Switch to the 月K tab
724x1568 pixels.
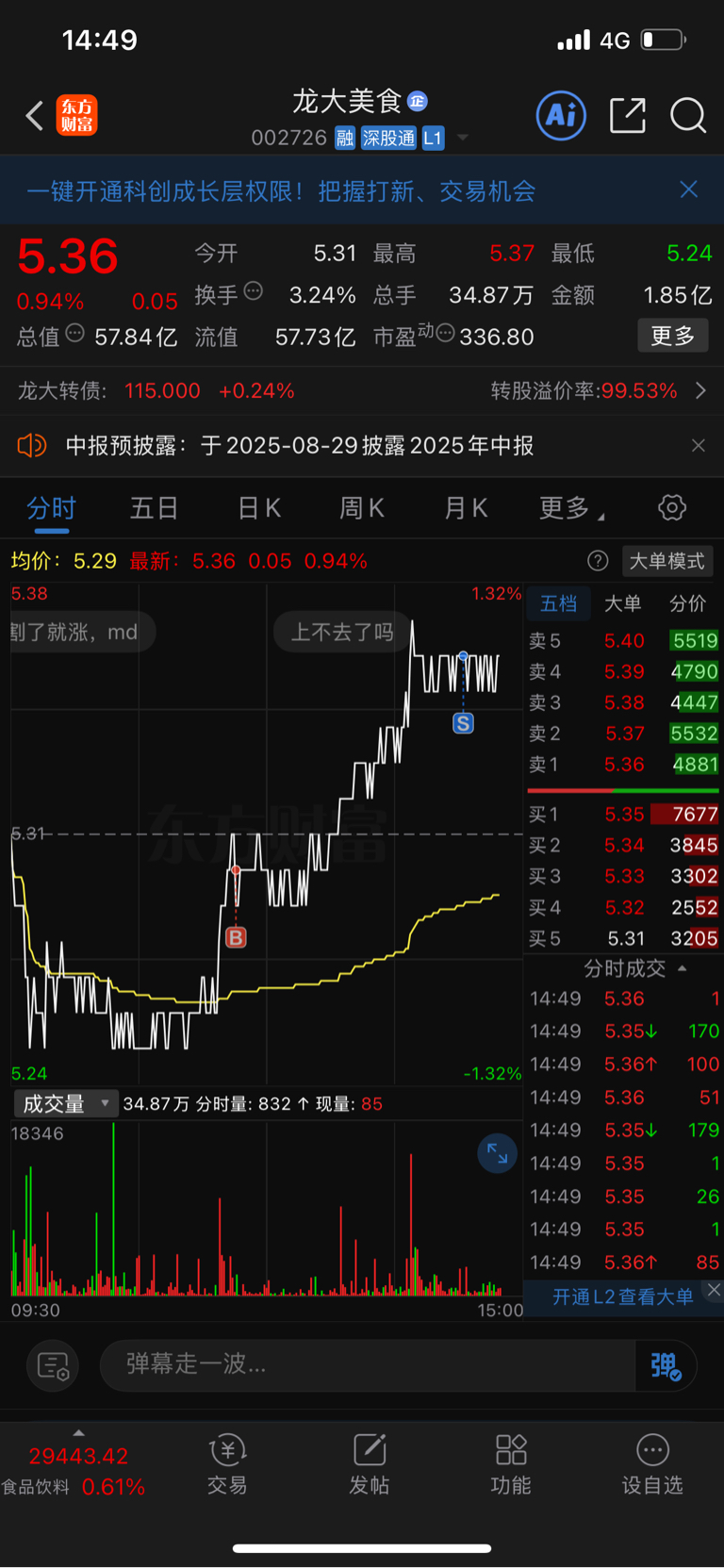coord(466,508)
